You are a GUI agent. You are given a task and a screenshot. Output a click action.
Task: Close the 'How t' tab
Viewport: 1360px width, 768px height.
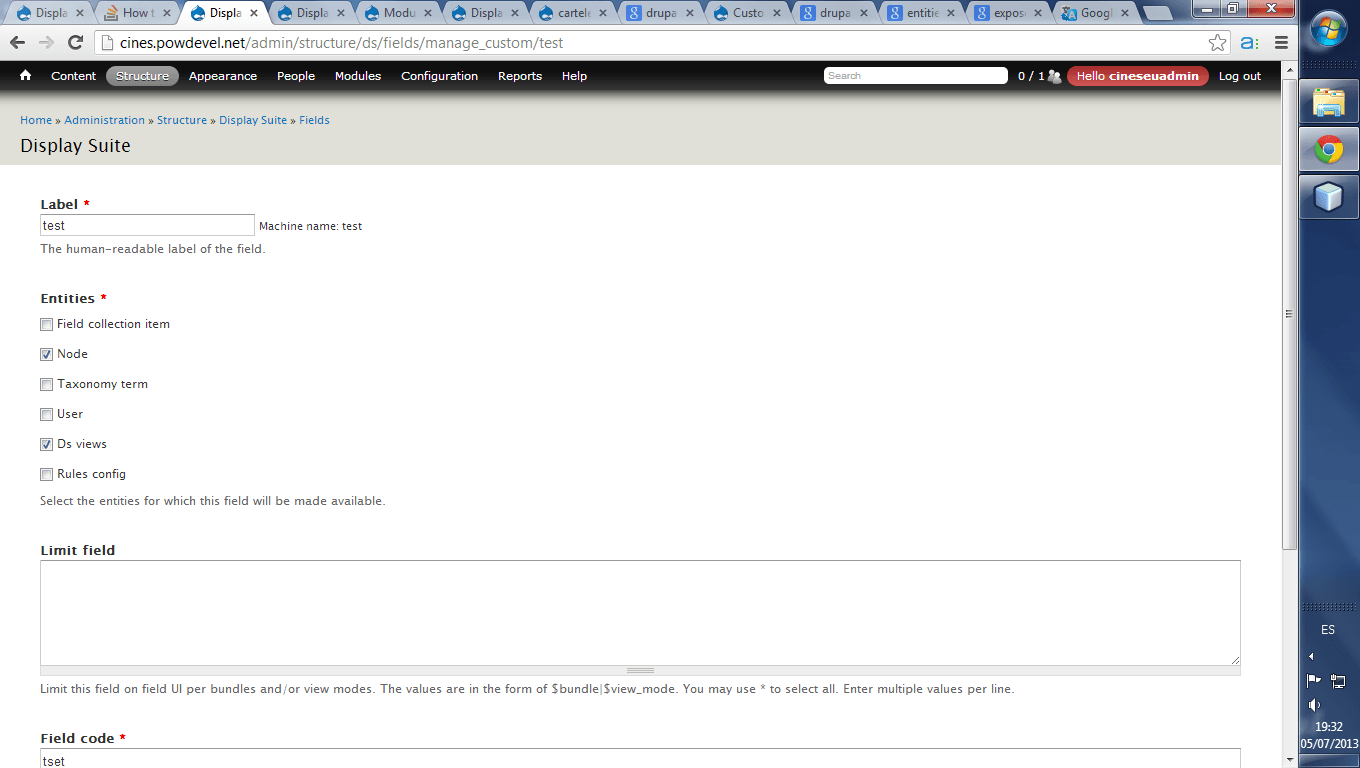[166, 13]
